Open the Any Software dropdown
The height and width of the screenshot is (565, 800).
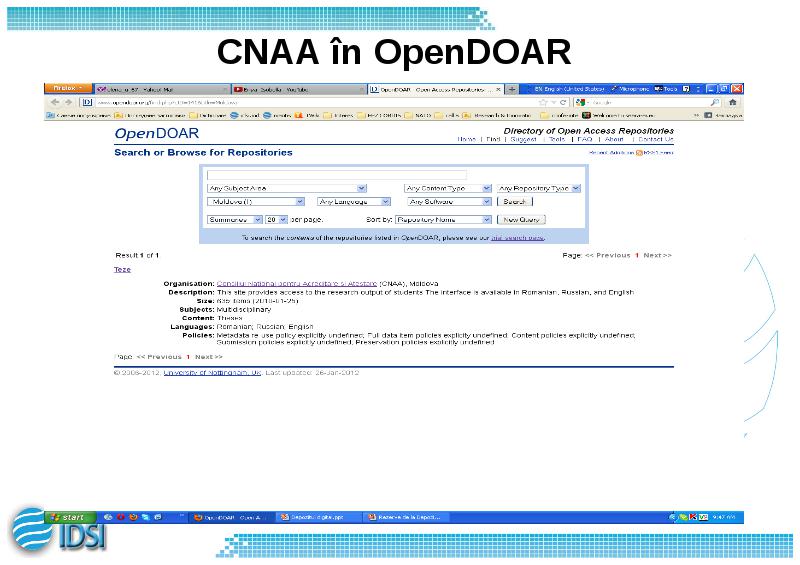point(449,202)
